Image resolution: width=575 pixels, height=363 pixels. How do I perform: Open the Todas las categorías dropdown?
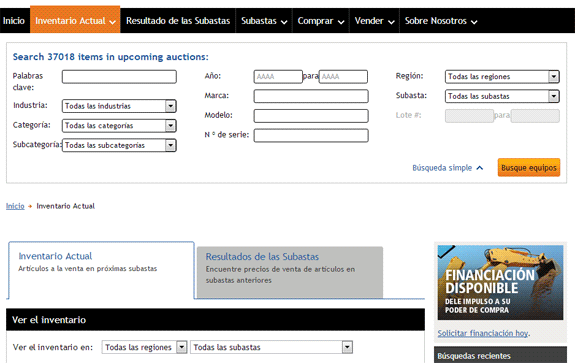pyautogui.click(x=119, y=126)
